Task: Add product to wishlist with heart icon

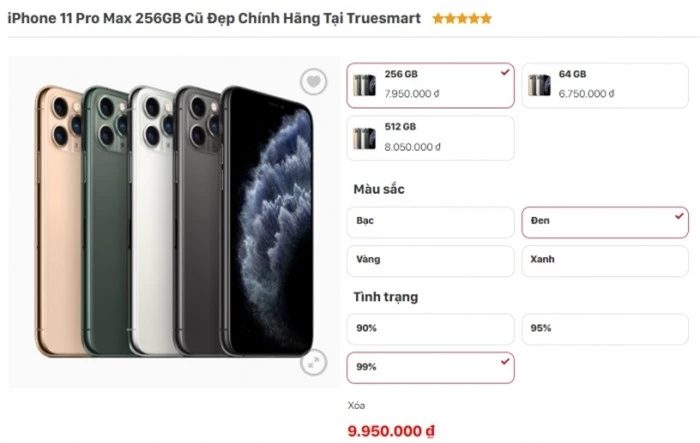Action: pos(313,82)
